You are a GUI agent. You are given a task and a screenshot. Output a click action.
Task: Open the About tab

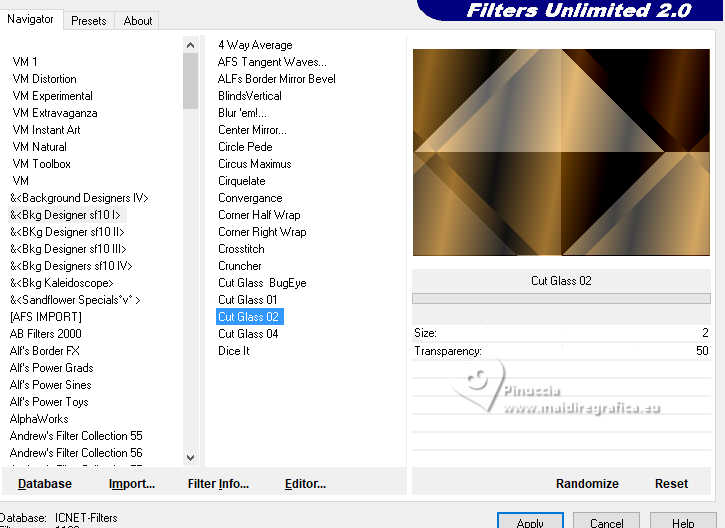click(137, 21)
